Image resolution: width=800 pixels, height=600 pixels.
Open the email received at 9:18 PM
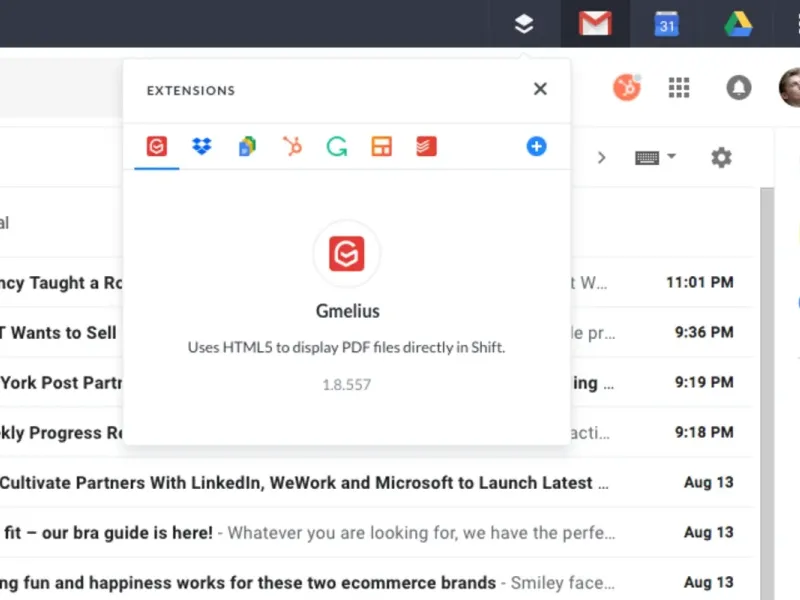(377, 432)
